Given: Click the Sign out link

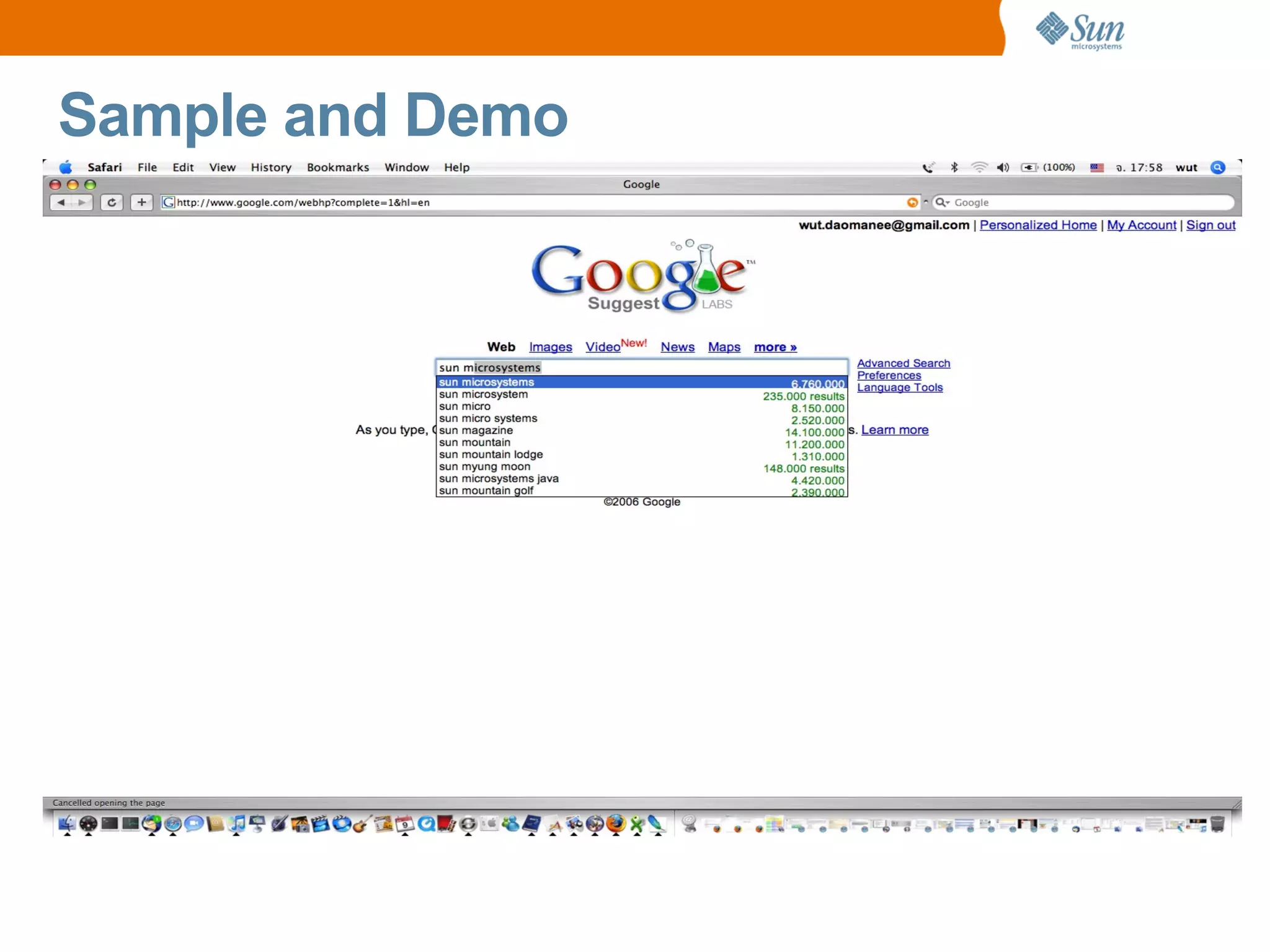Looking at the screenshot, I should (x=1211, y=225).
